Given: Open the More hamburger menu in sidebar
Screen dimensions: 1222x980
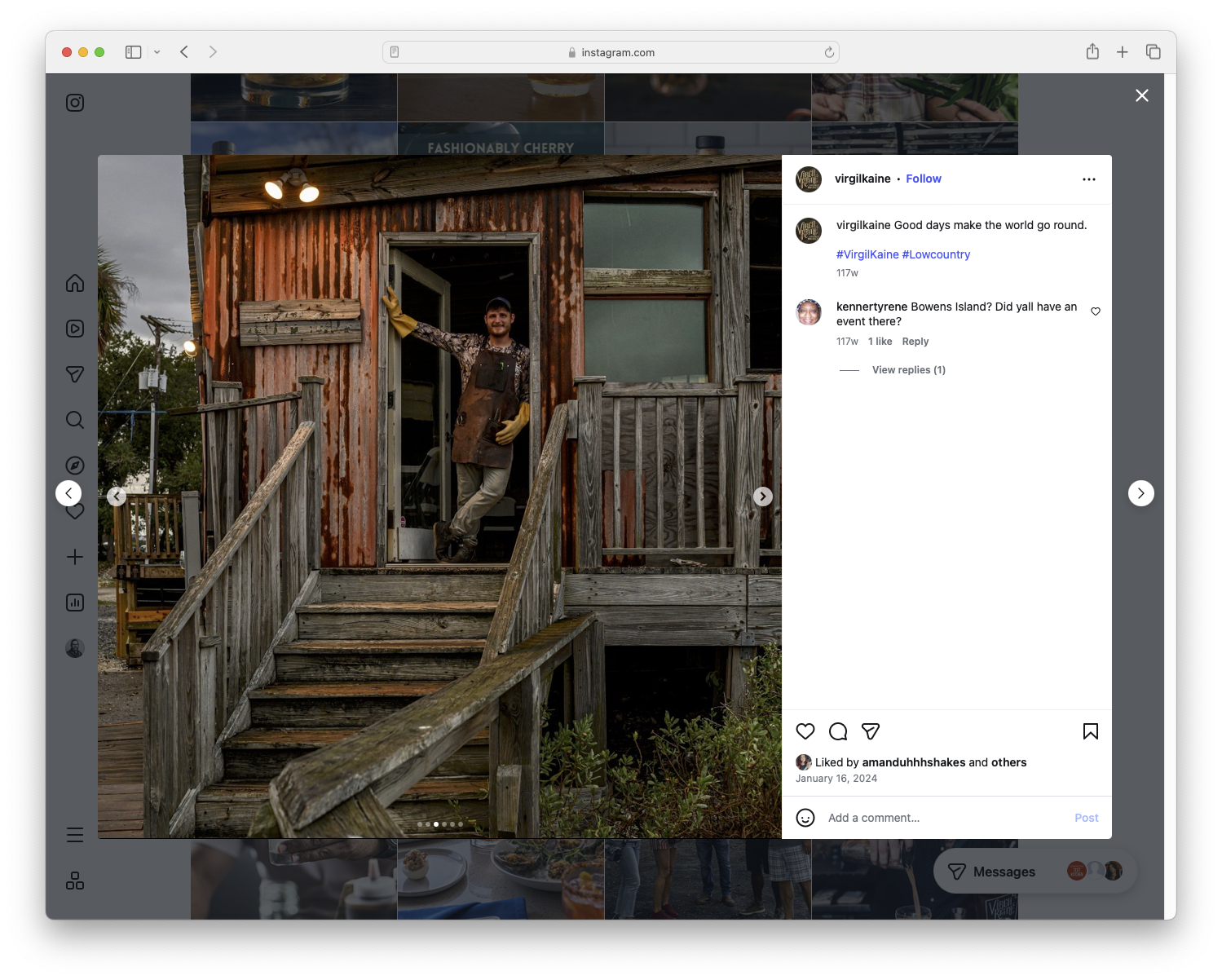Looking at the screenshot, I should click(x=75, y=835).
